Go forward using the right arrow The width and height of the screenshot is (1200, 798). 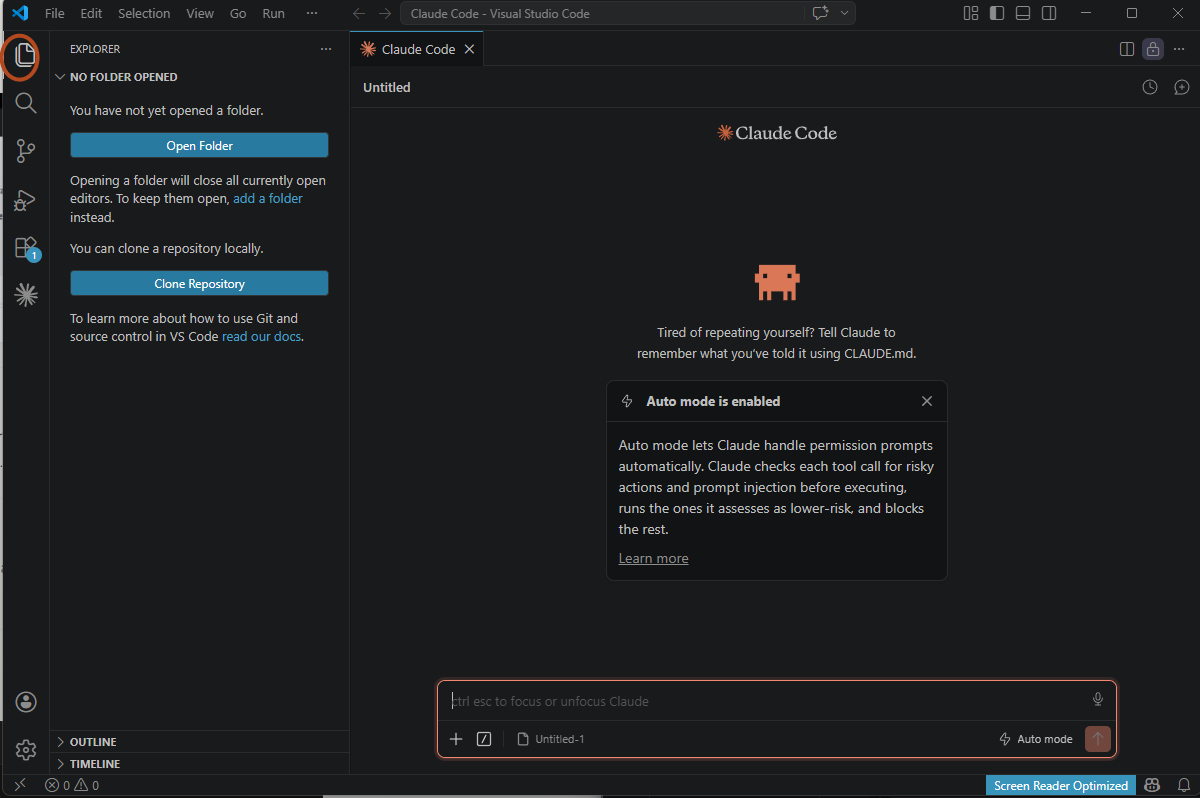tap(385, 14)
